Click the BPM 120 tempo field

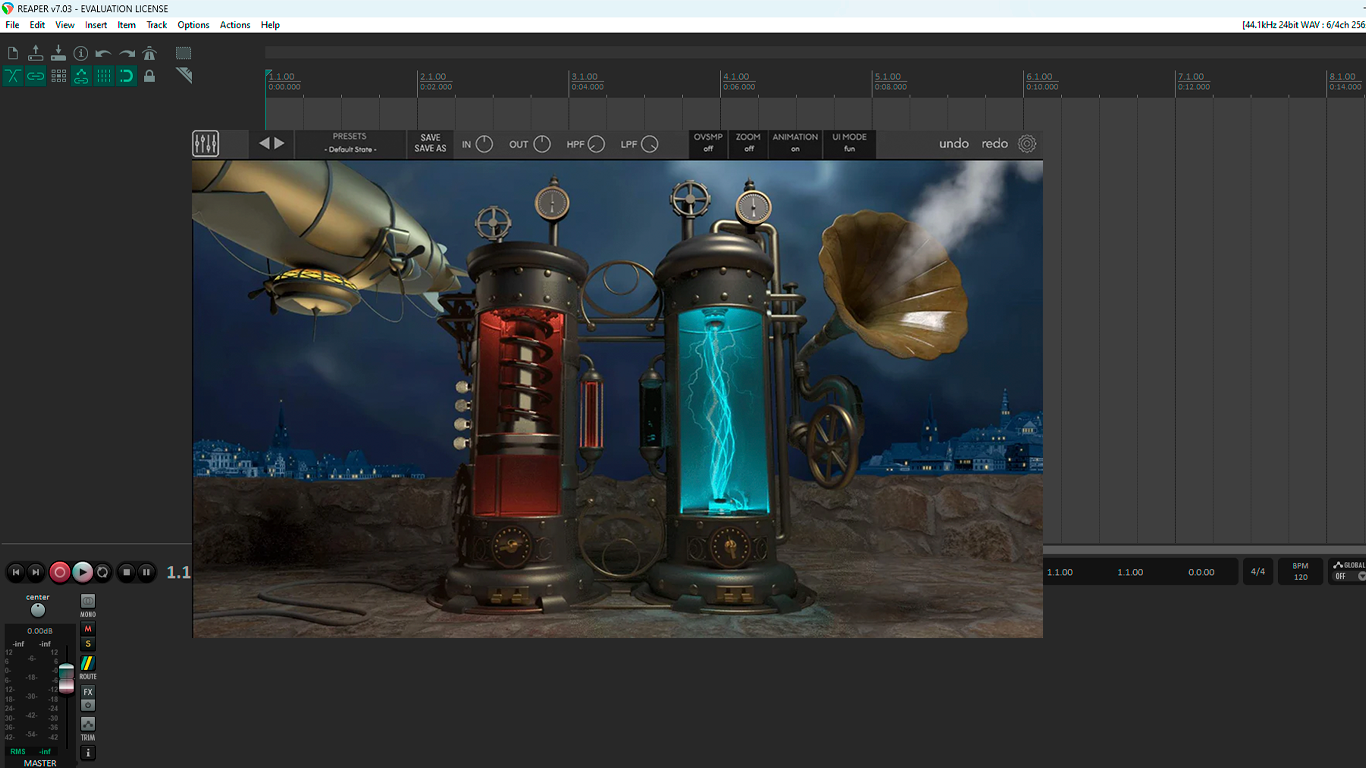1300,572
